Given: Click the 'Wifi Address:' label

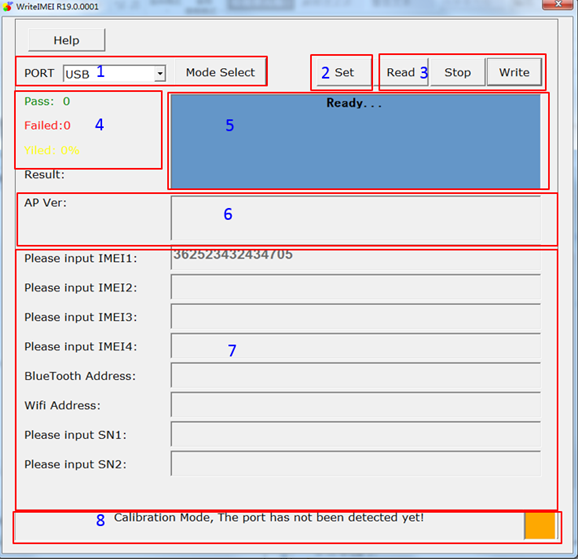Looking at the screenshot, I should [62, 406].
